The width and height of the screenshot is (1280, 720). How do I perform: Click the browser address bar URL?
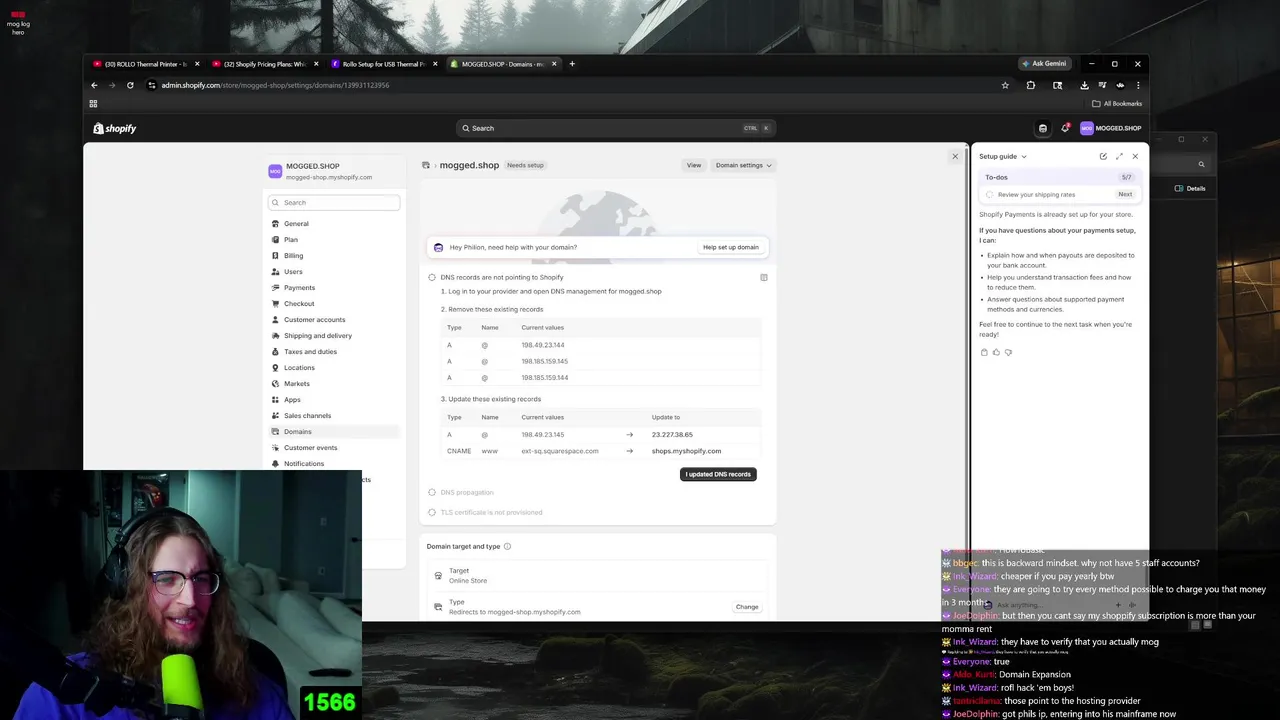point(275,85)
